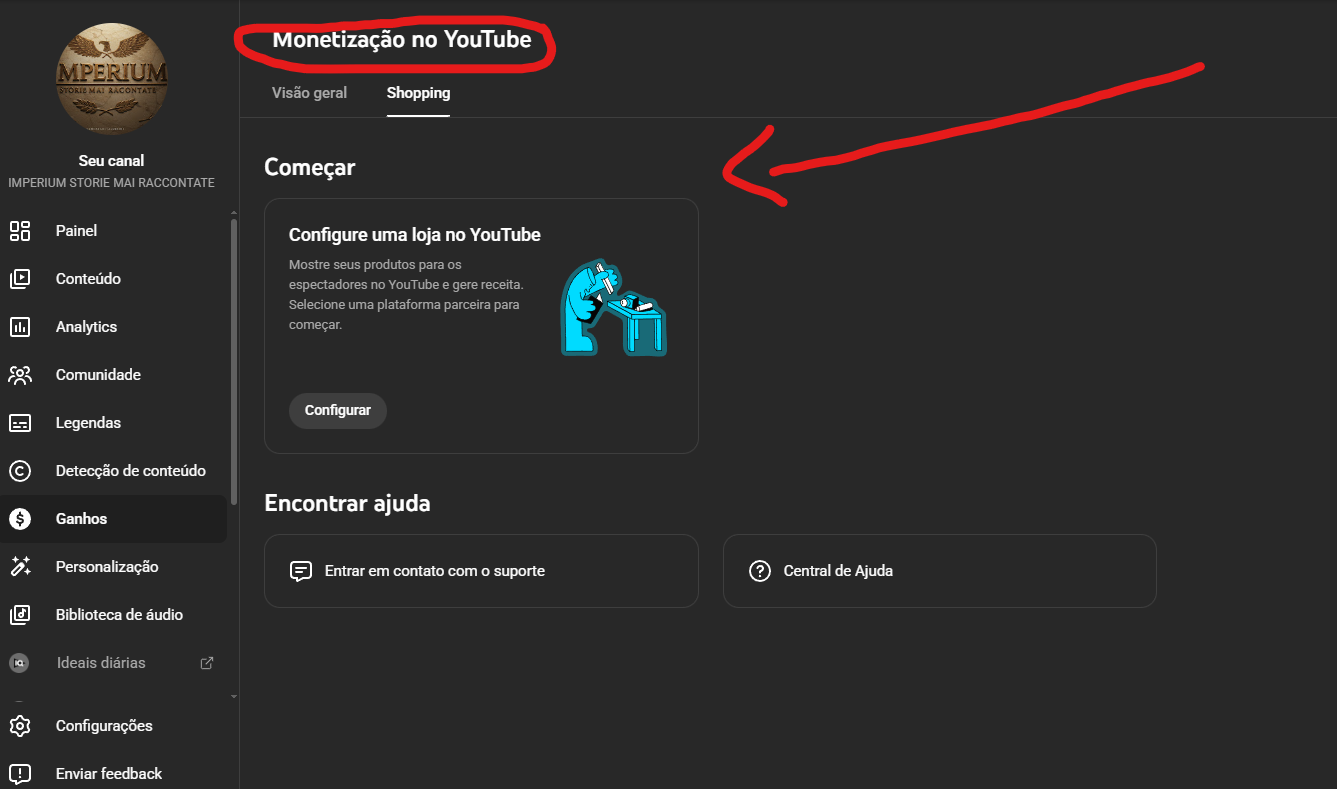
Task: Open Personalização in the sidebar
Action: point(114,567)
